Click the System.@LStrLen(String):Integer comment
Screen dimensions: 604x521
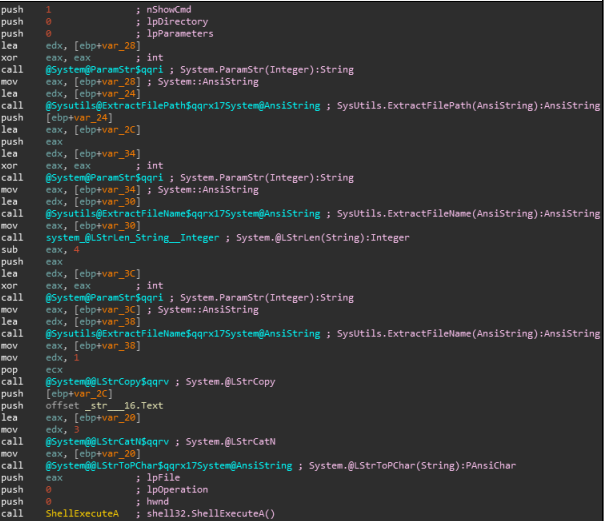(x=322, y=238)
